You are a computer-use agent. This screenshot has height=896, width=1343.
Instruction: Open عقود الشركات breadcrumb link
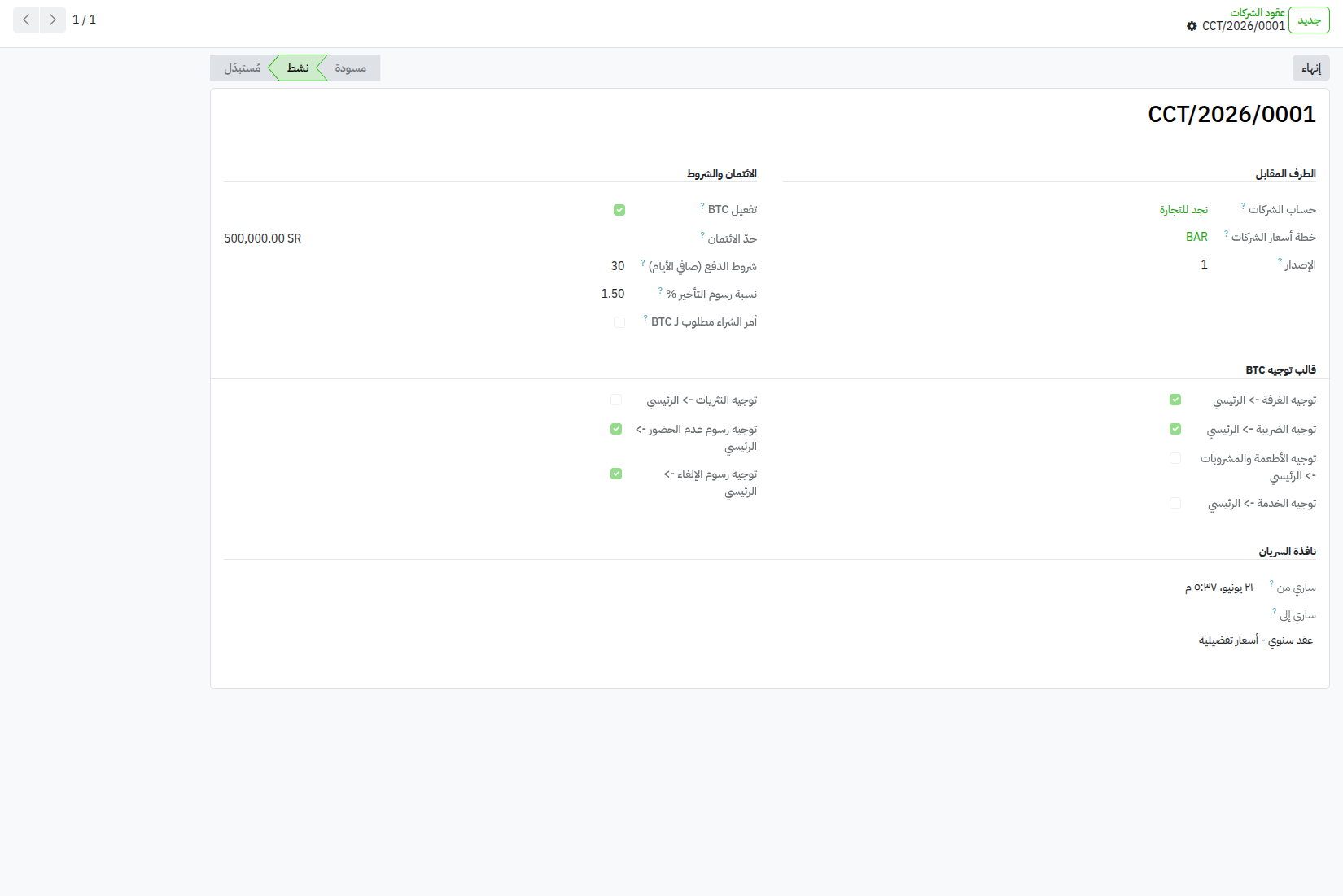pyautogui.click(x=1258, y=12)
